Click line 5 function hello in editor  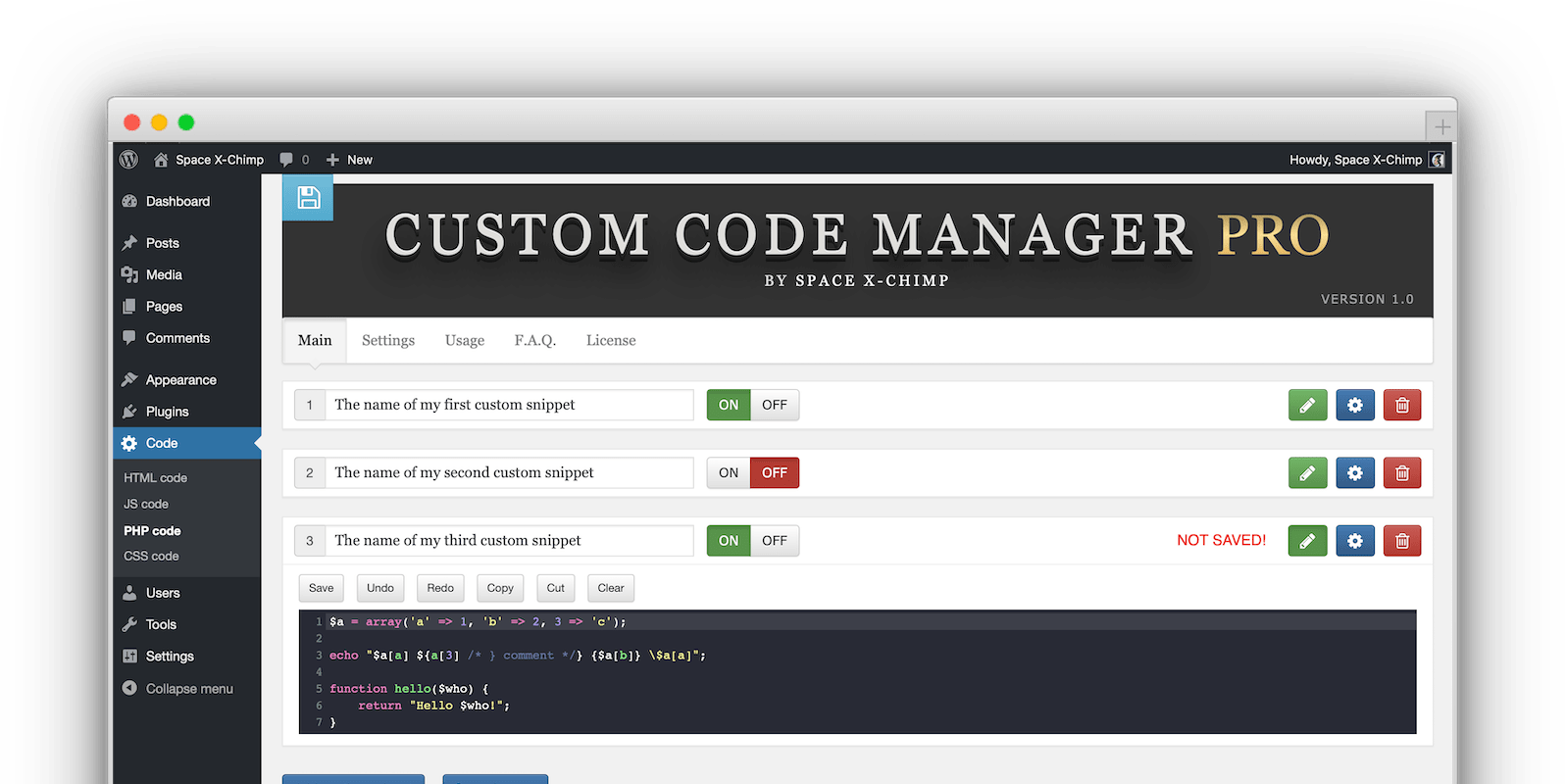tap(409, 689)
